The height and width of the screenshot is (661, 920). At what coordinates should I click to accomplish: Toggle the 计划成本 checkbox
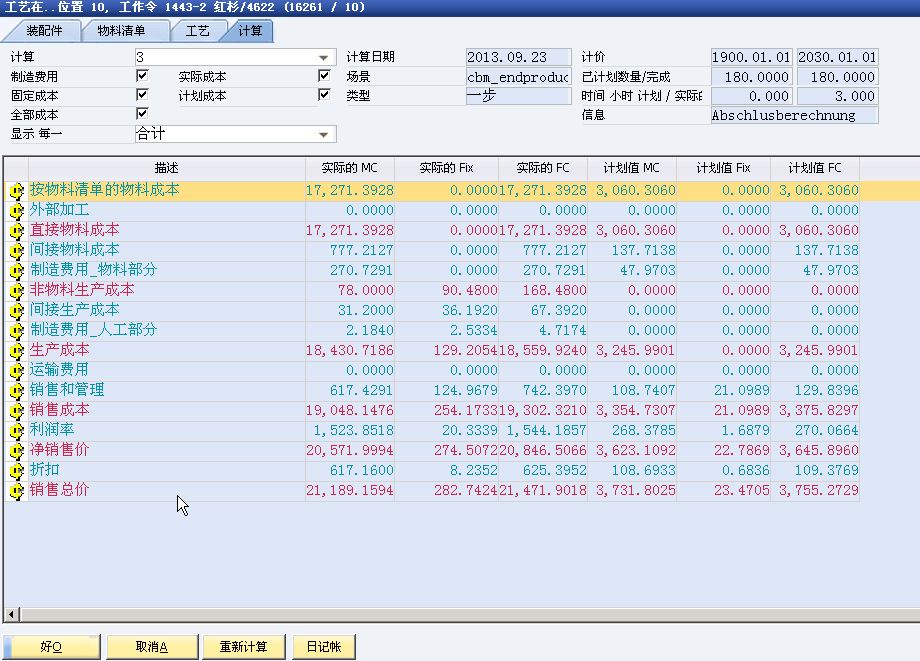[324, 95]
